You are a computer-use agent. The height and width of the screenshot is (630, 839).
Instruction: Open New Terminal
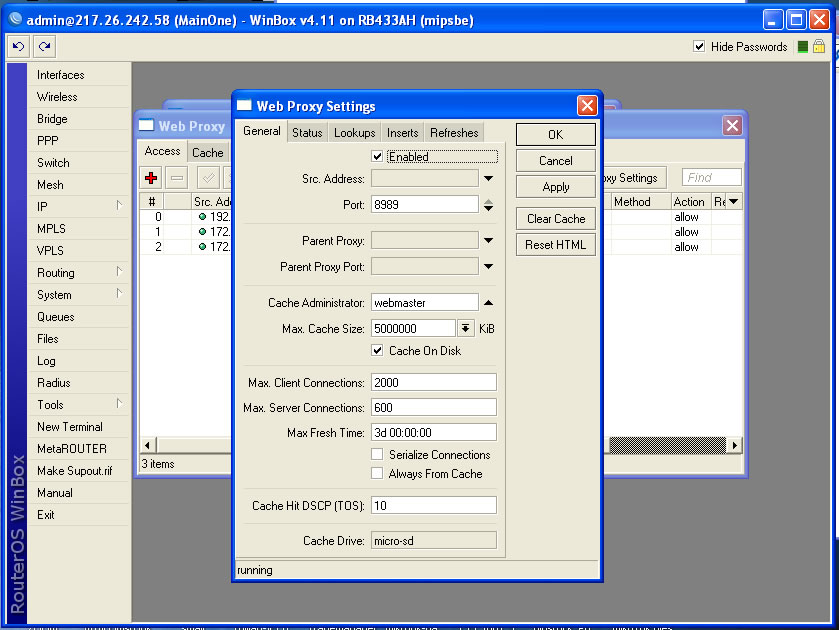[x=70, y=427]
